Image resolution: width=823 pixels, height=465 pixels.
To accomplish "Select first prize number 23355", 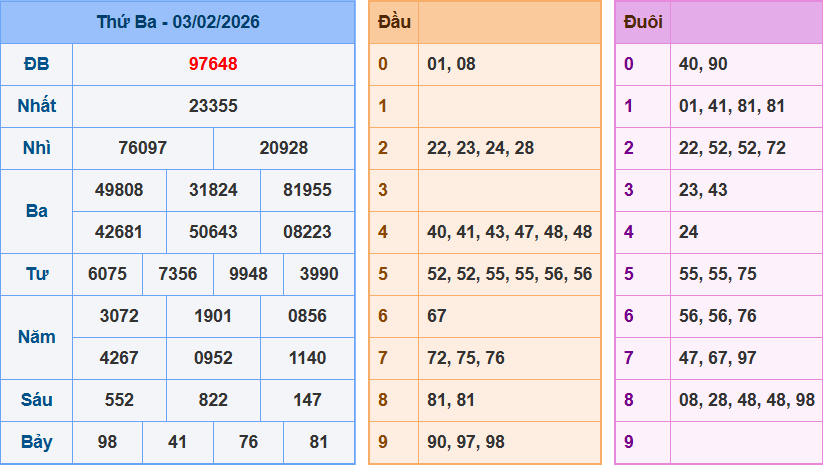I will coord(213,106).
